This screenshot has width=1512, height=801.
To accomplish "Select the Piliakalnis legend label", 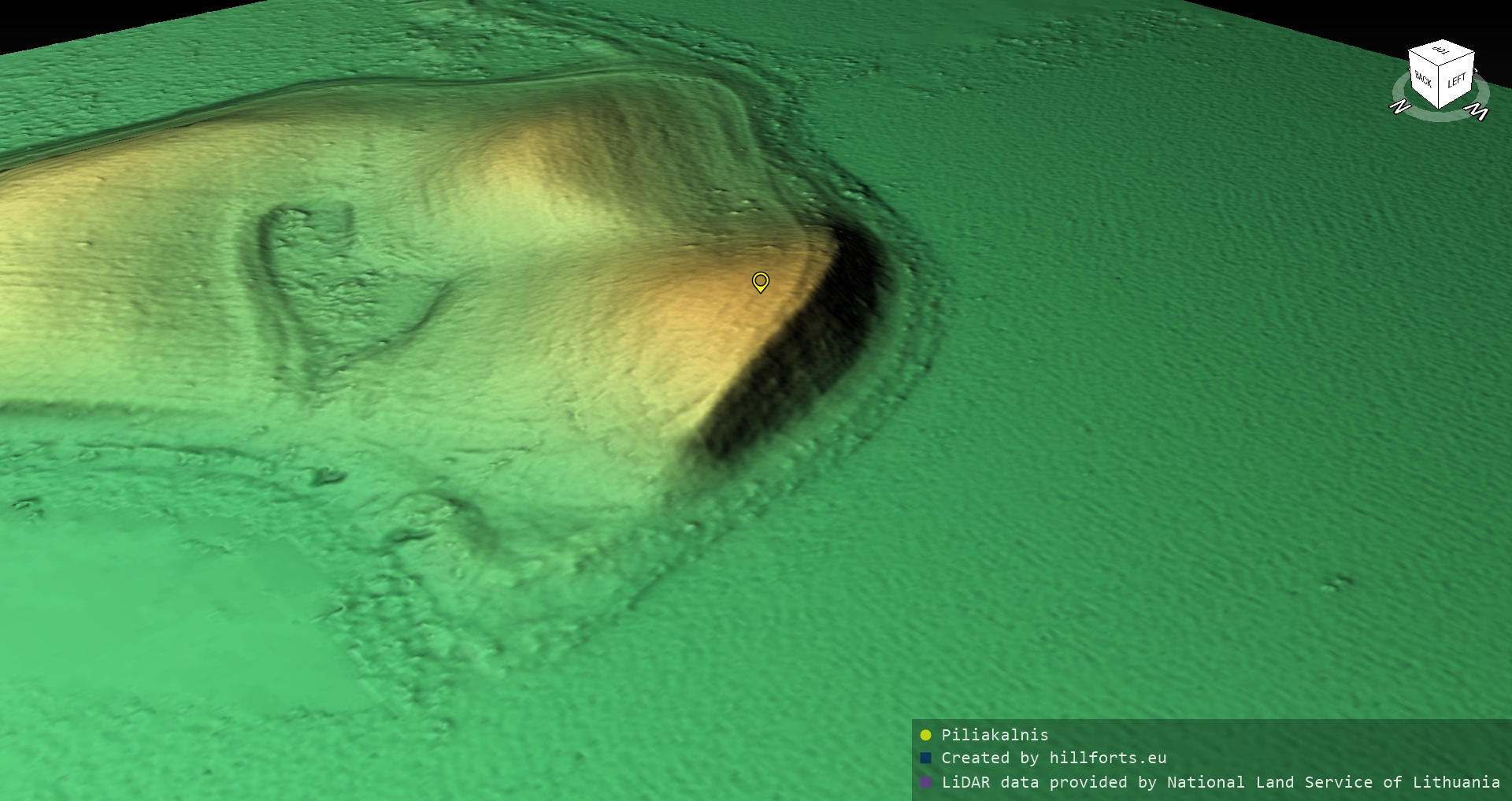I will (x=995, y=735).
